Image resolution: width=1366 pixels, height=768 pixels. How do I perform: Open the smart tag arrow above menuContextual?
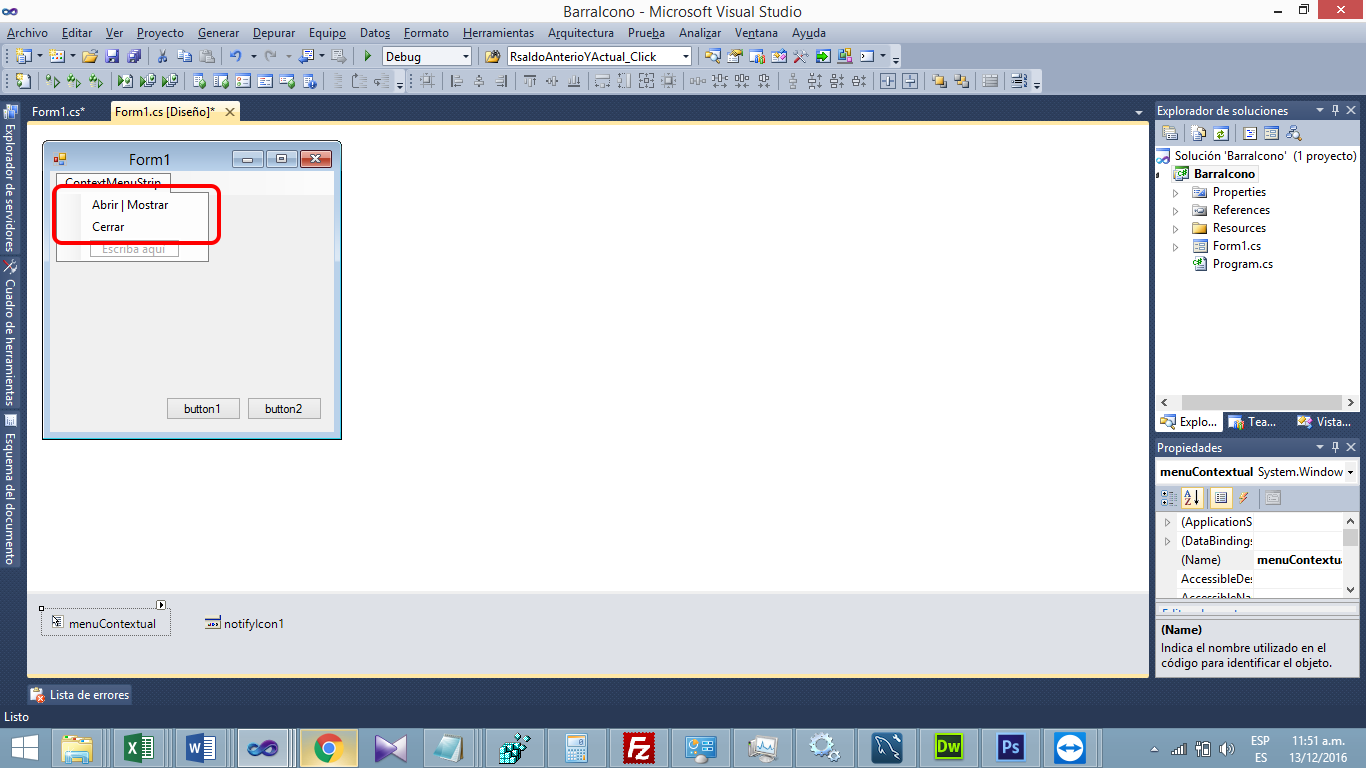(x=161, y=605)
